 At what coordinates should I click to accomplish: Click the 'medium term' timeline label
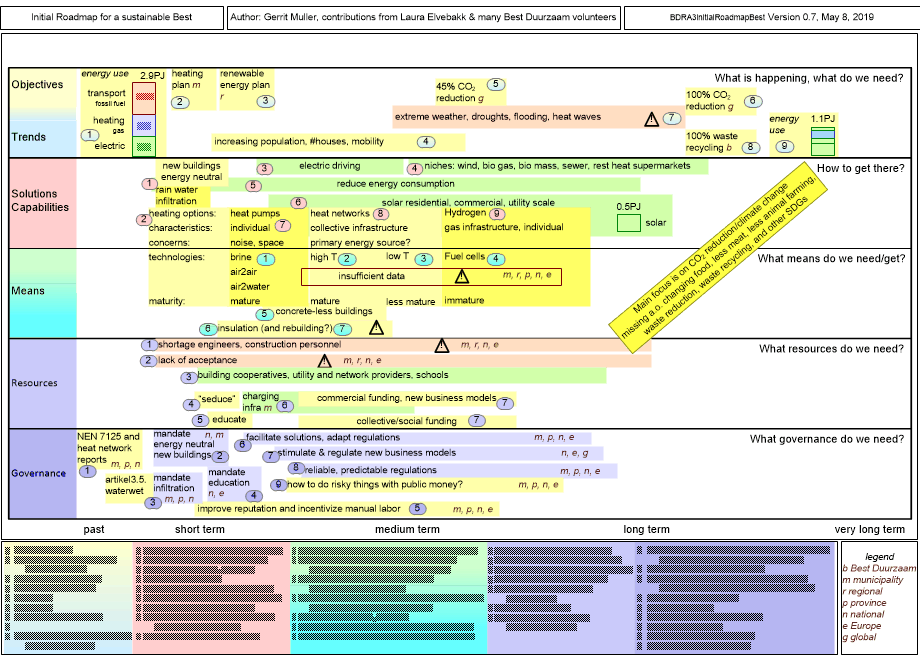click(x=407, y=529)
